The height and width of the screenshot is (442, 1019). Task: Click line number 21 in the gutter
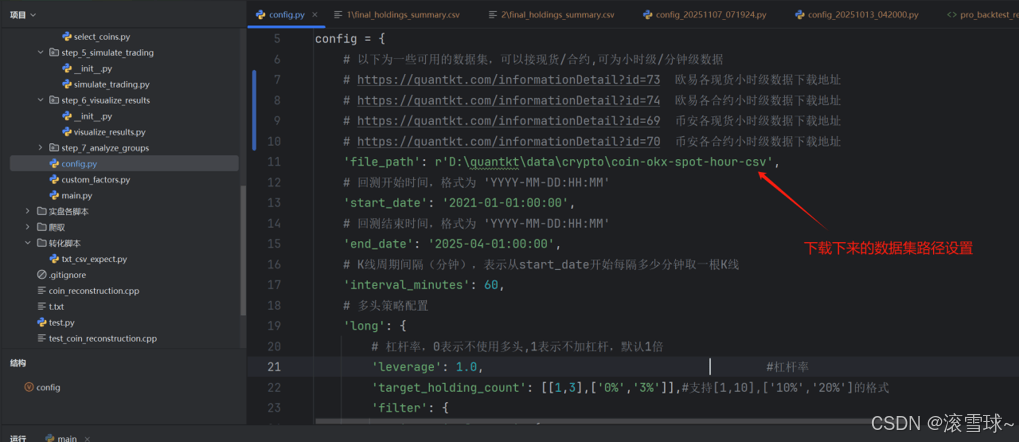click(x=274, y=367)
